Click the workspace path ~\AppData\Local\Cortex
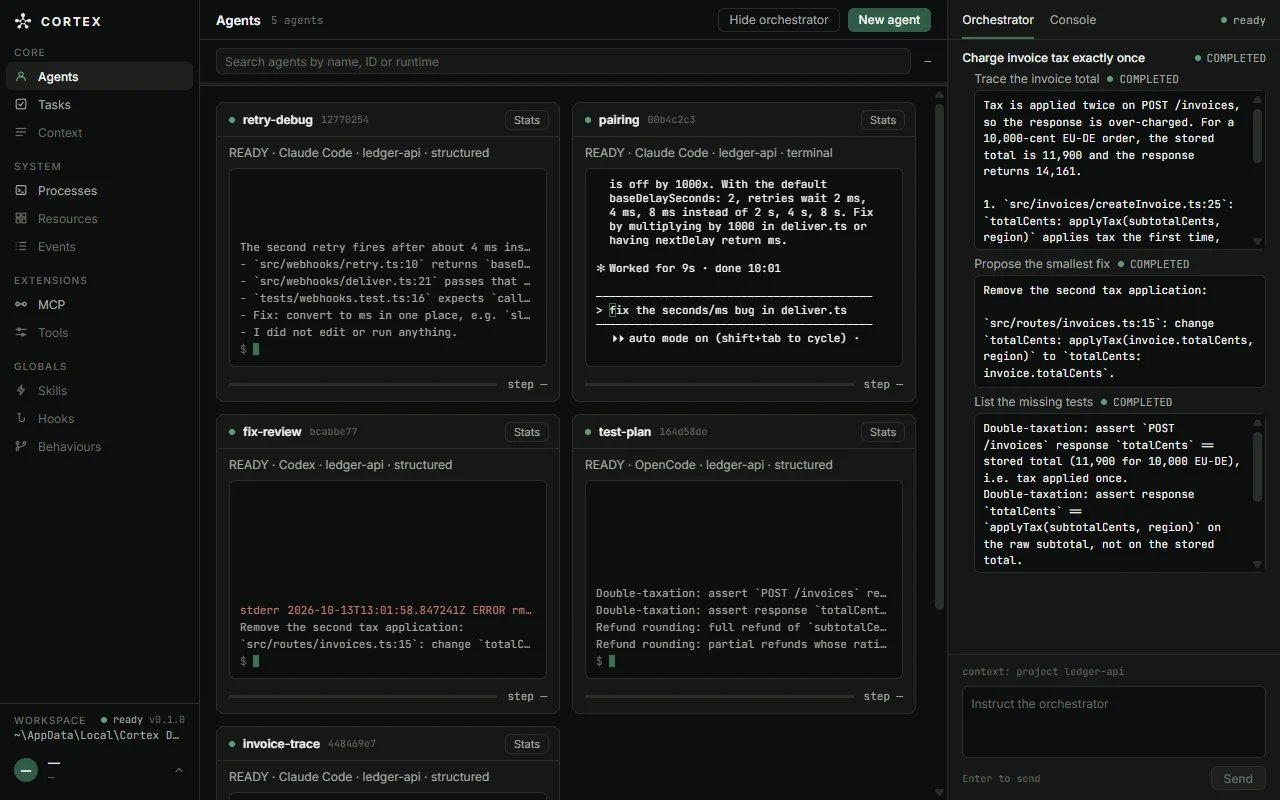 [97, 735]
